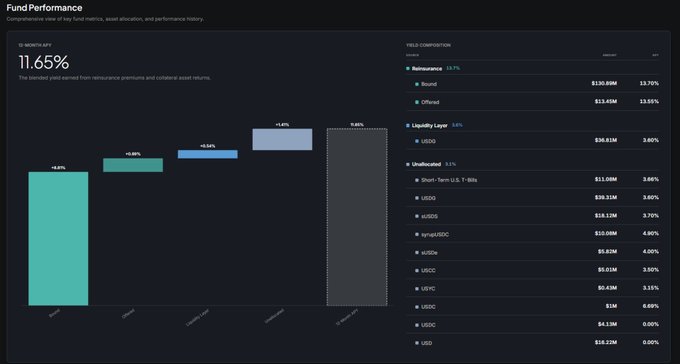Screen dimensions: 680x364
Task: Click the Offered bar in the waterfall chart
Action: 133,165
